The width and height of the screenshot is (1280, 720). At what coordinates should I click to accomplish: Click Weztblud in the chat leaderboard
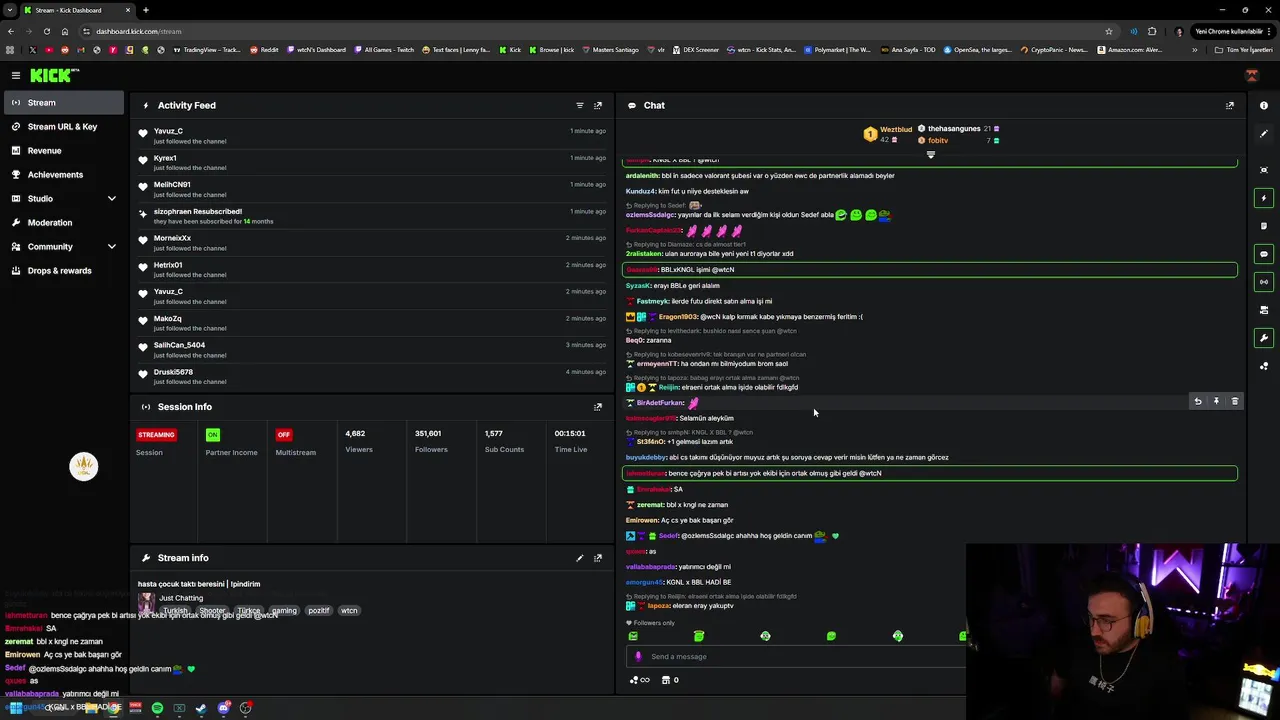point(896,130)
